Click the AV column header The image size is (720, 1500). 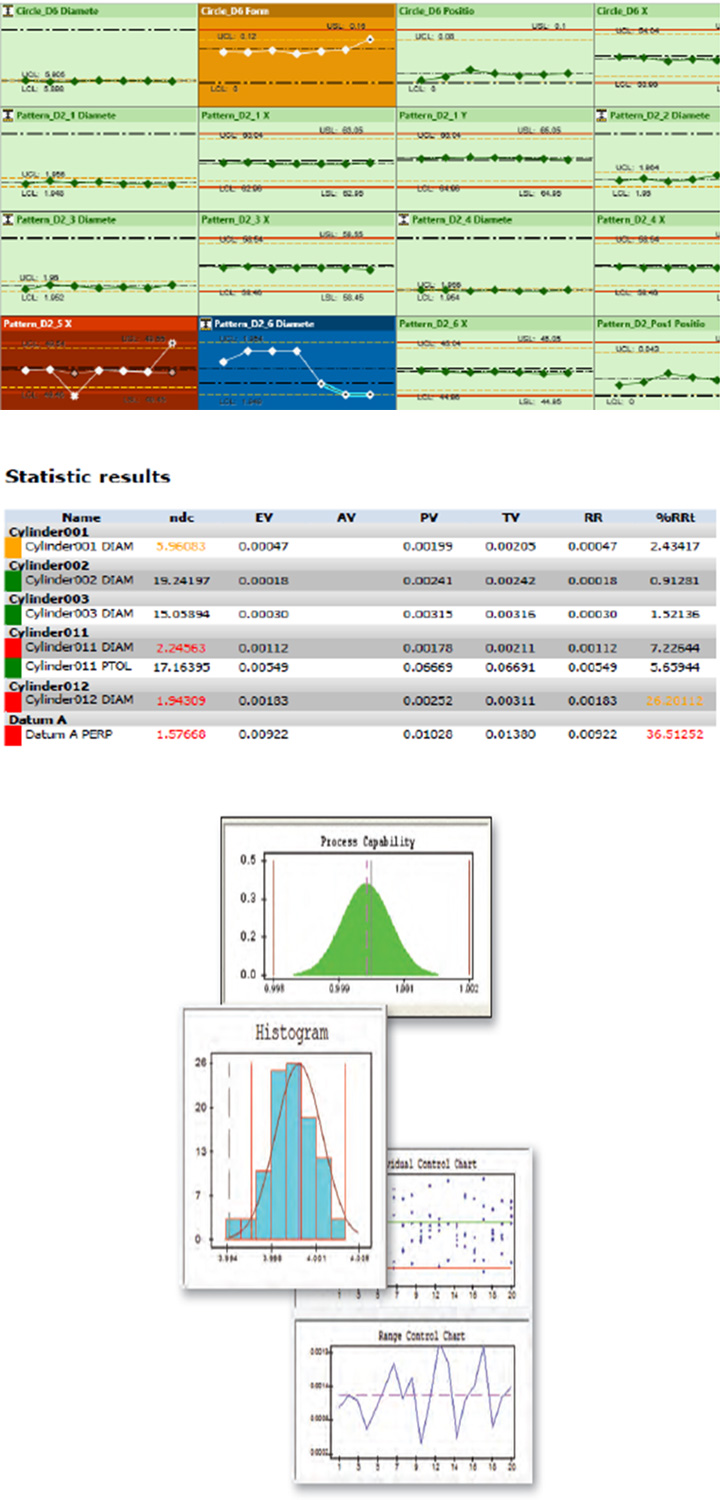(x=346, y=518)
